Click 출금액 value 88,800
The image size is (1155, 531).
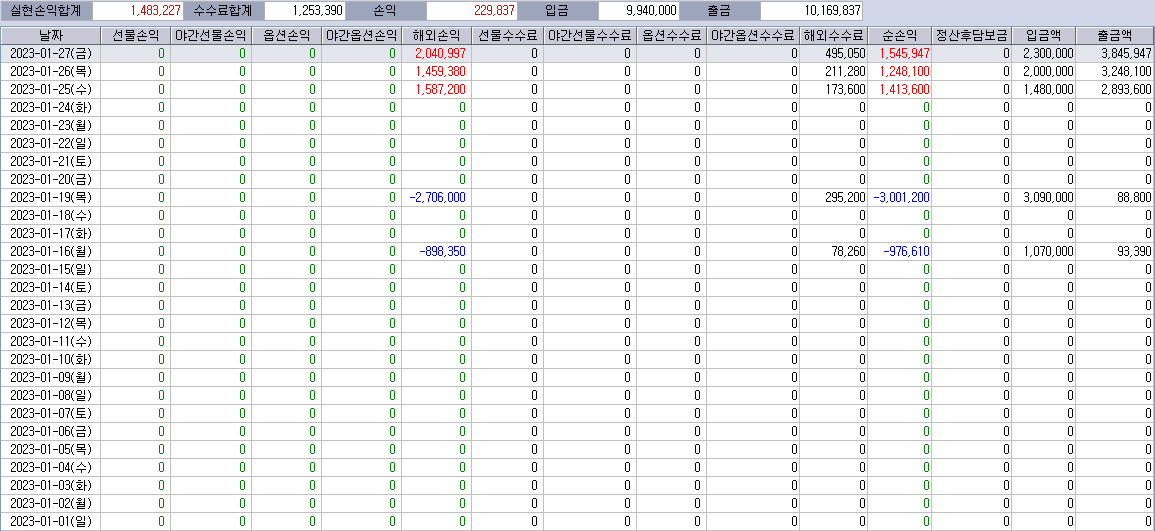pos(1134,197)
